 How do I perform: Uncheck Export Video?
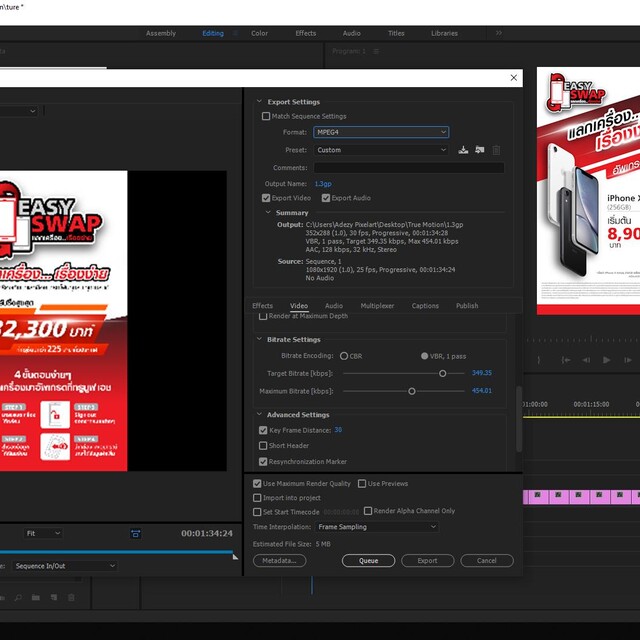pos(266,198)
